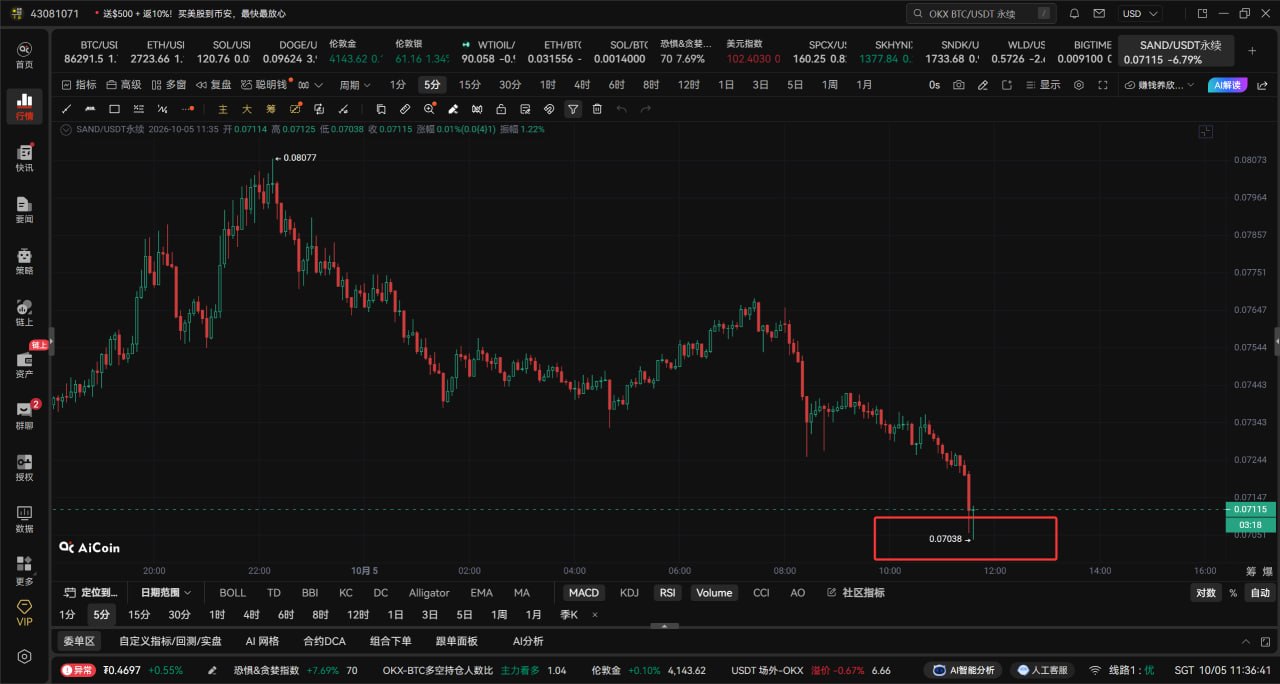
Task: Switch to the 合约DCA tab
Action: tap(324, 641)
